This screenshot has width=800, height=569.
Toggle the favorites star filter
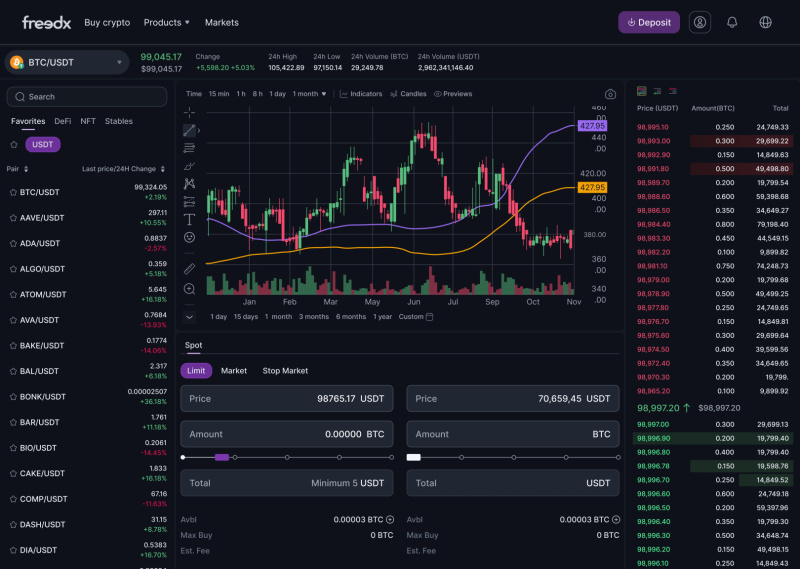coord(14,144)
